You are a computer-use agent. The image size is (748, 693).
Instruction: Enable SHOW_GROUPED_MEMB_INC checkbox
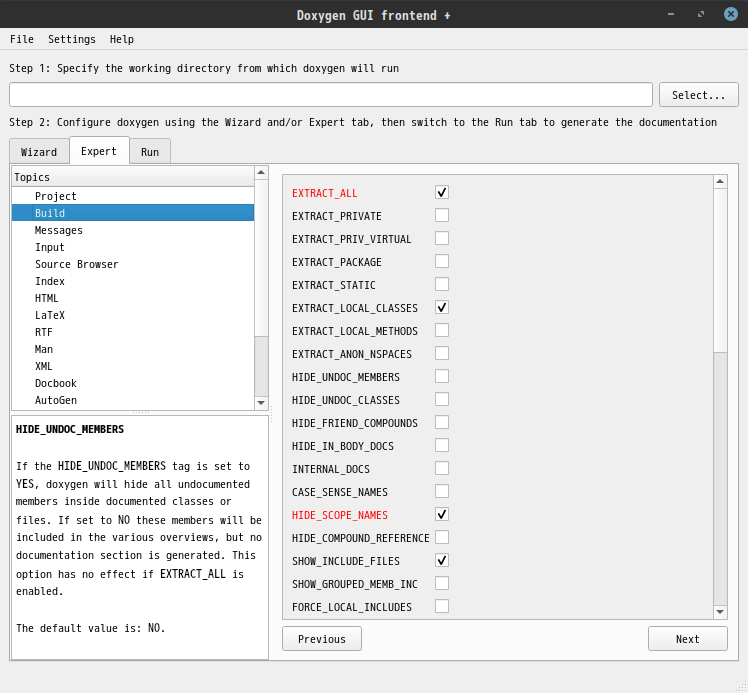pos(442,583)
